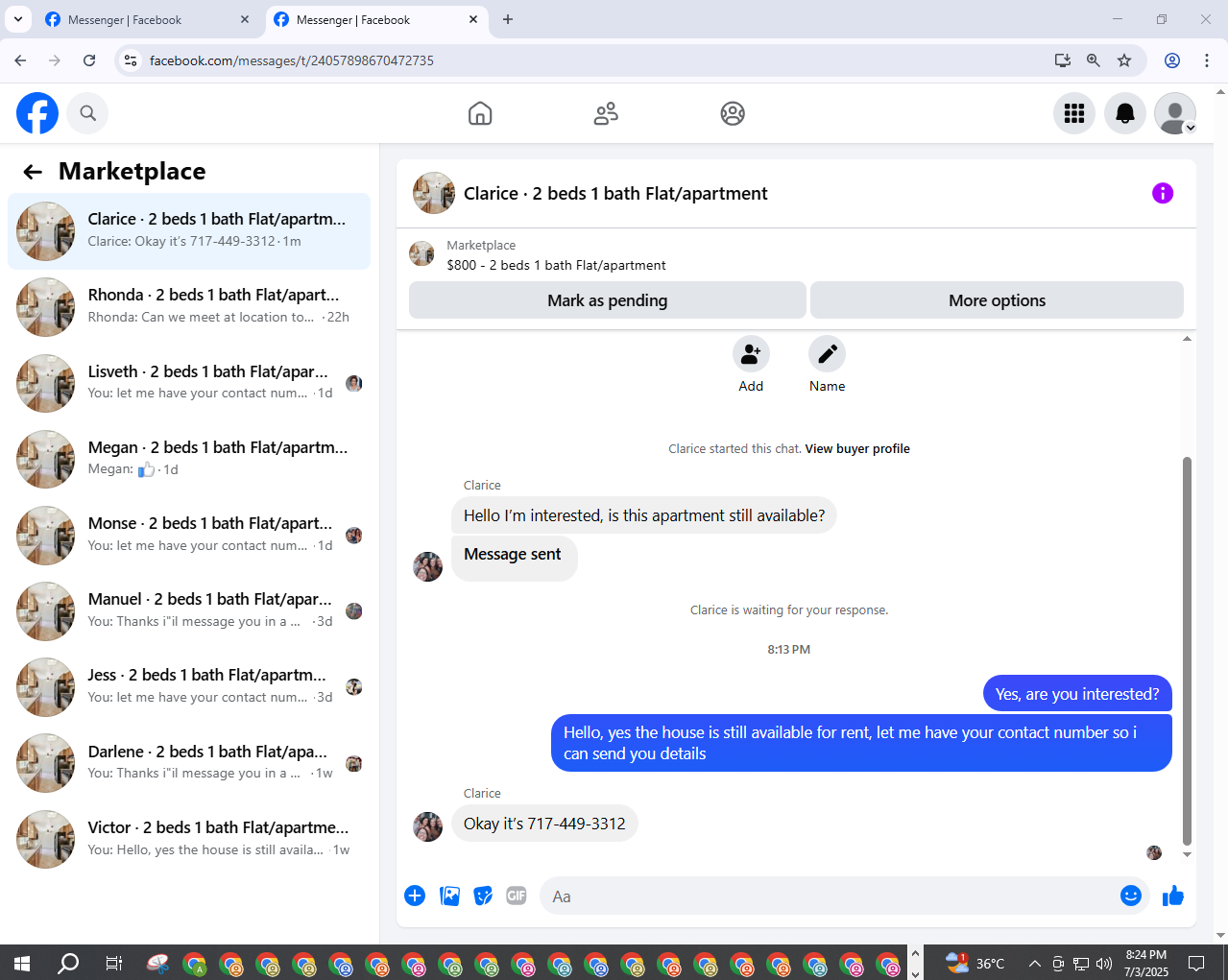Show hidden system tray icons
The height and width of the screenshot is (980, 1228).
(x=1034, y=963)
